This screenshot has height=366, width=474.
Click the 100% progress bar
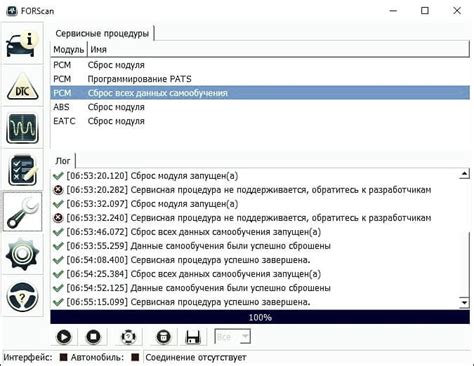coord(260,317)
